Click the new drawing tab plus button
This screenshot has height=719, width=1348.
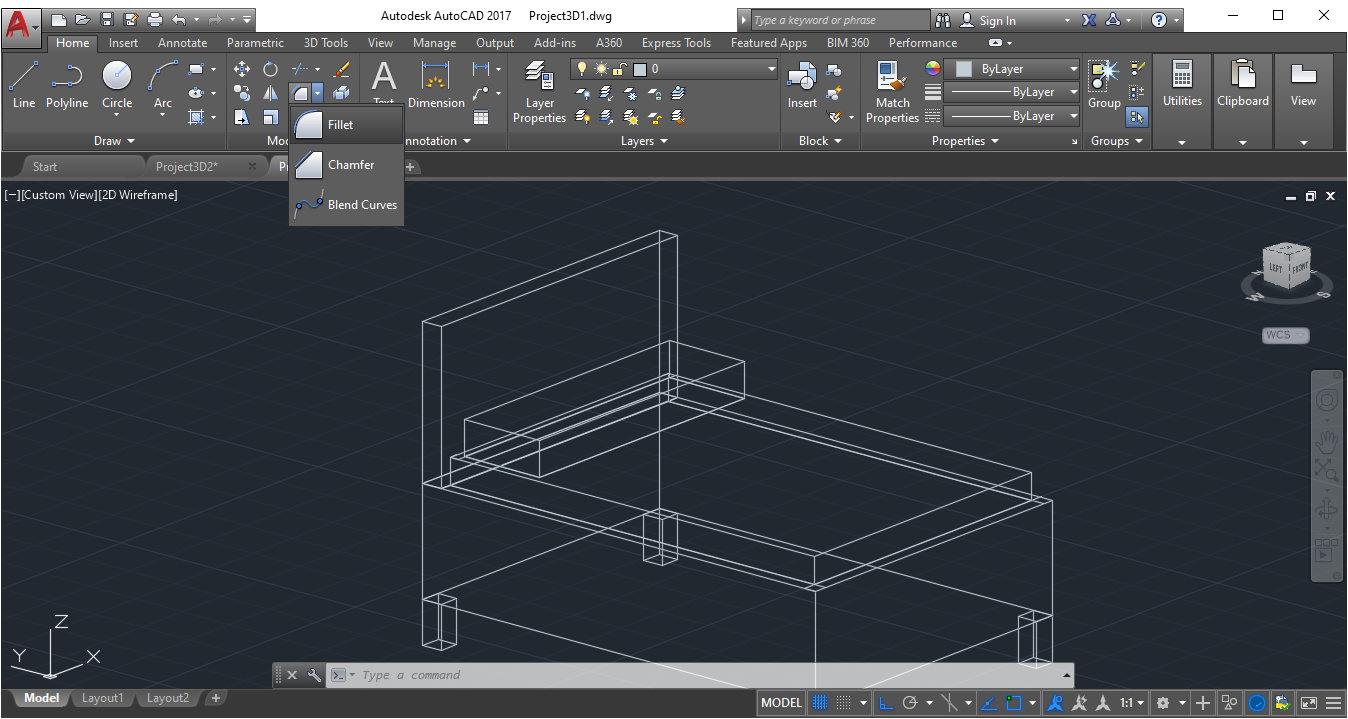(409, 167)
